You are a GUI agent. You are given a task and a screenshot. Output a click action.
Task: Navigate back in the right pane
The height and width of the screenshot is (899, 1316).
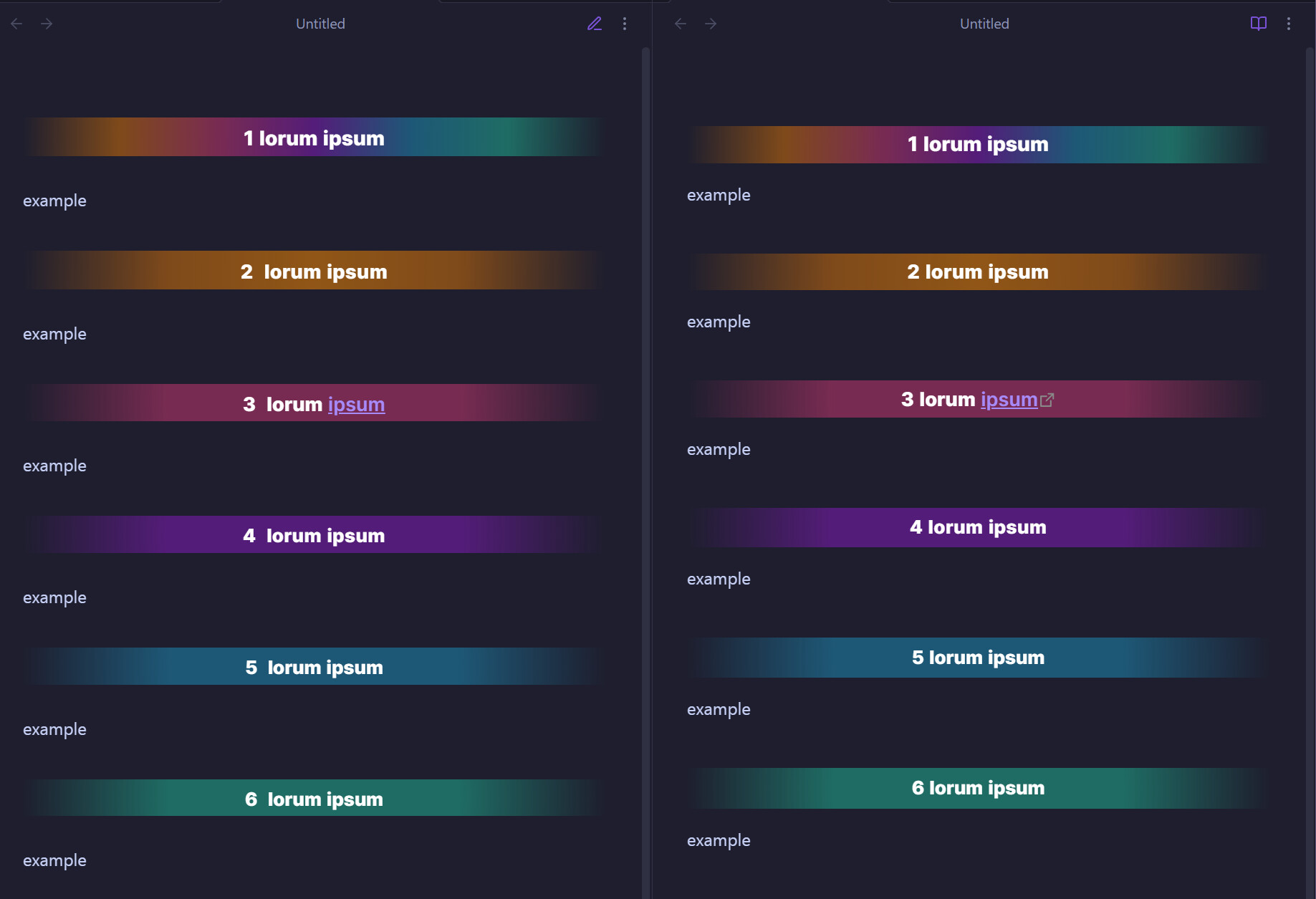click(681, 24)
